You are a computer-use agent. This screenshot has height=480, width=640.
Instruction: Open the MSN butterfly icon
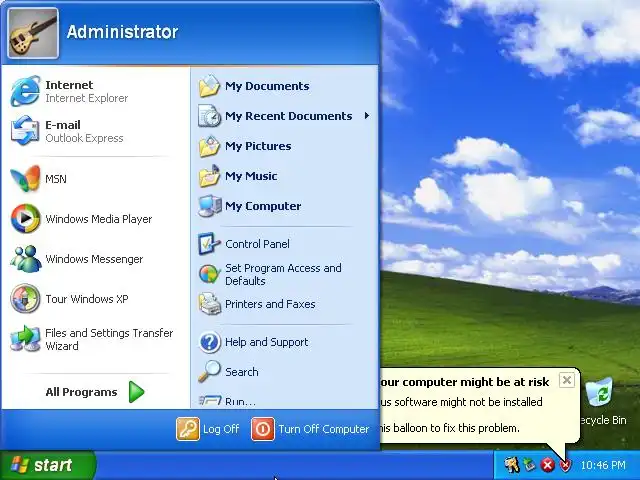25,178
